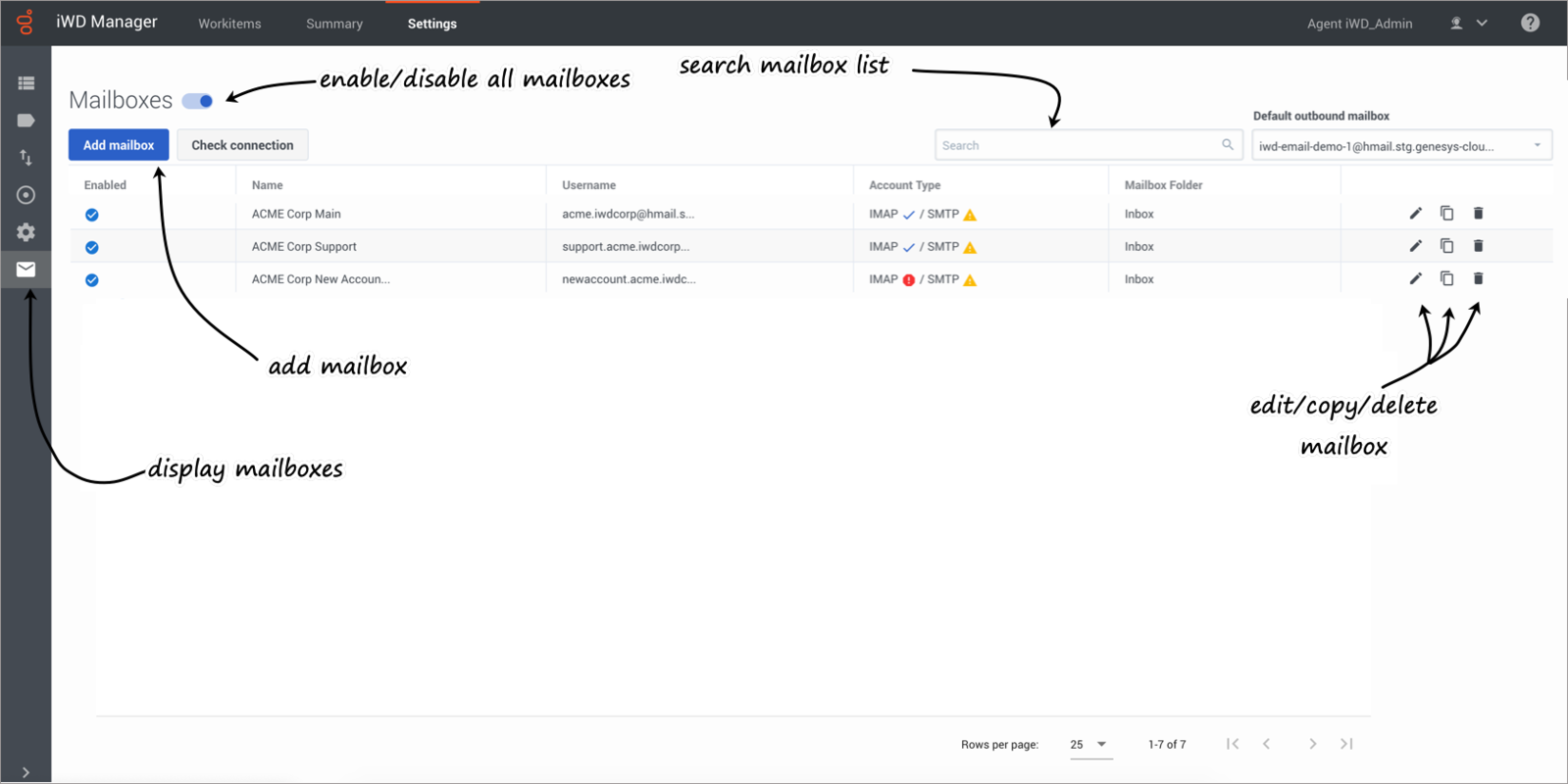This screenshot has width=1568, height=784.
Task: Delete the ACME Corp Support mailbox
Action: click(x=1478, y=246)
